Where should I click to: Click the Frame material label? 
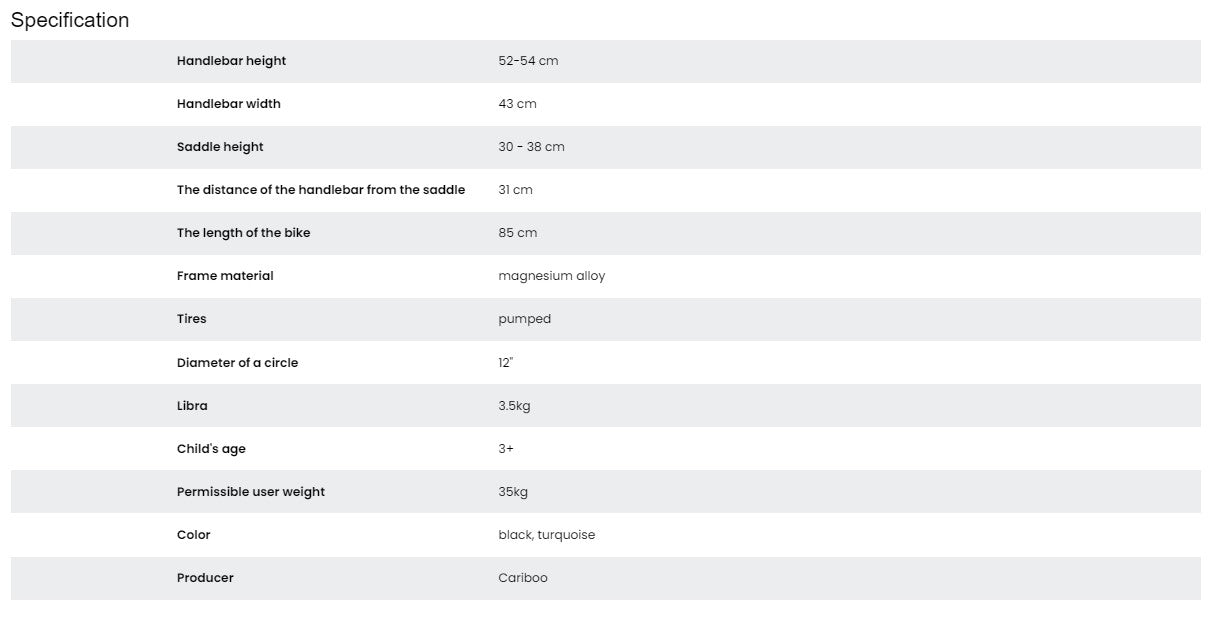225,276
